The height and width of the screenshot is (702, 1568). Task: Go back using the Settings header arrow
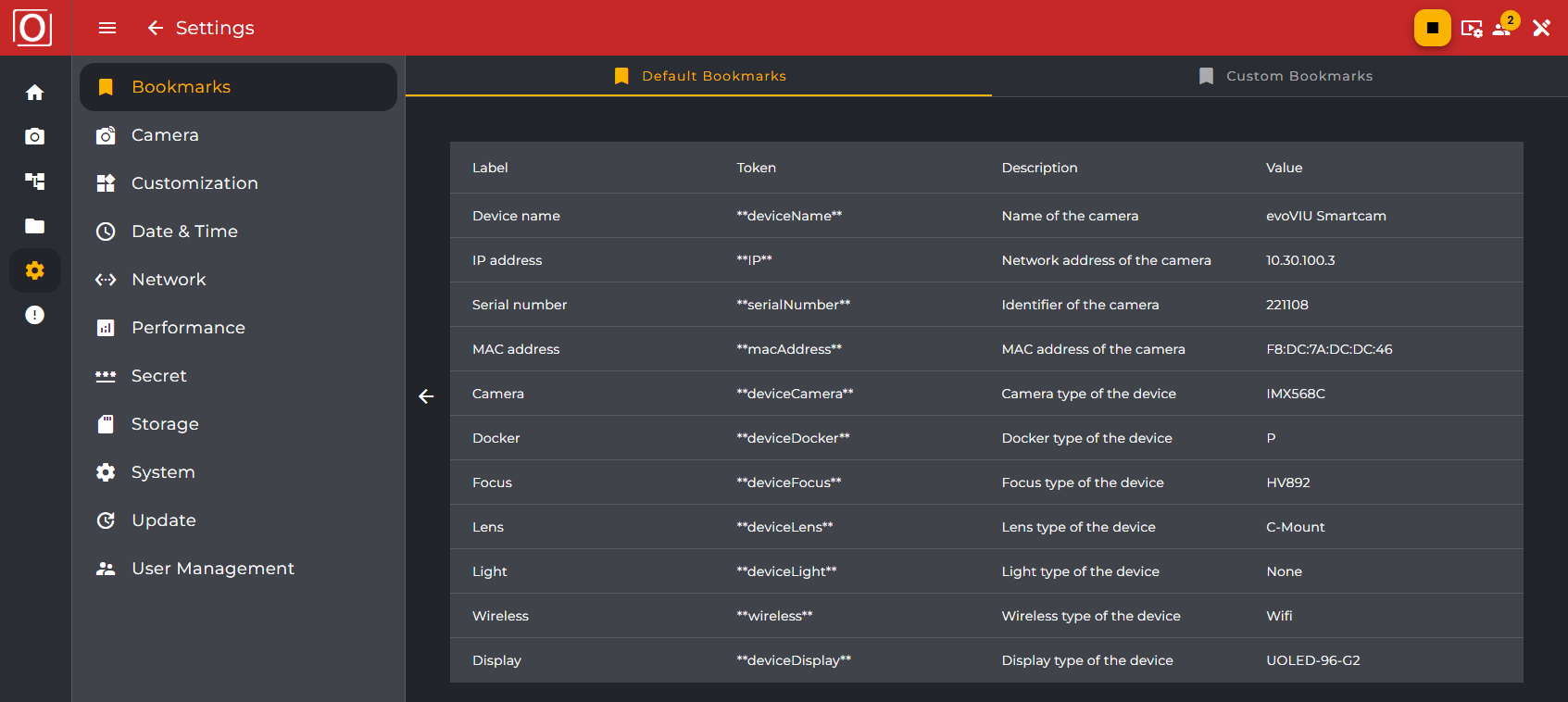pyautogui.click(x=156, y=28)
